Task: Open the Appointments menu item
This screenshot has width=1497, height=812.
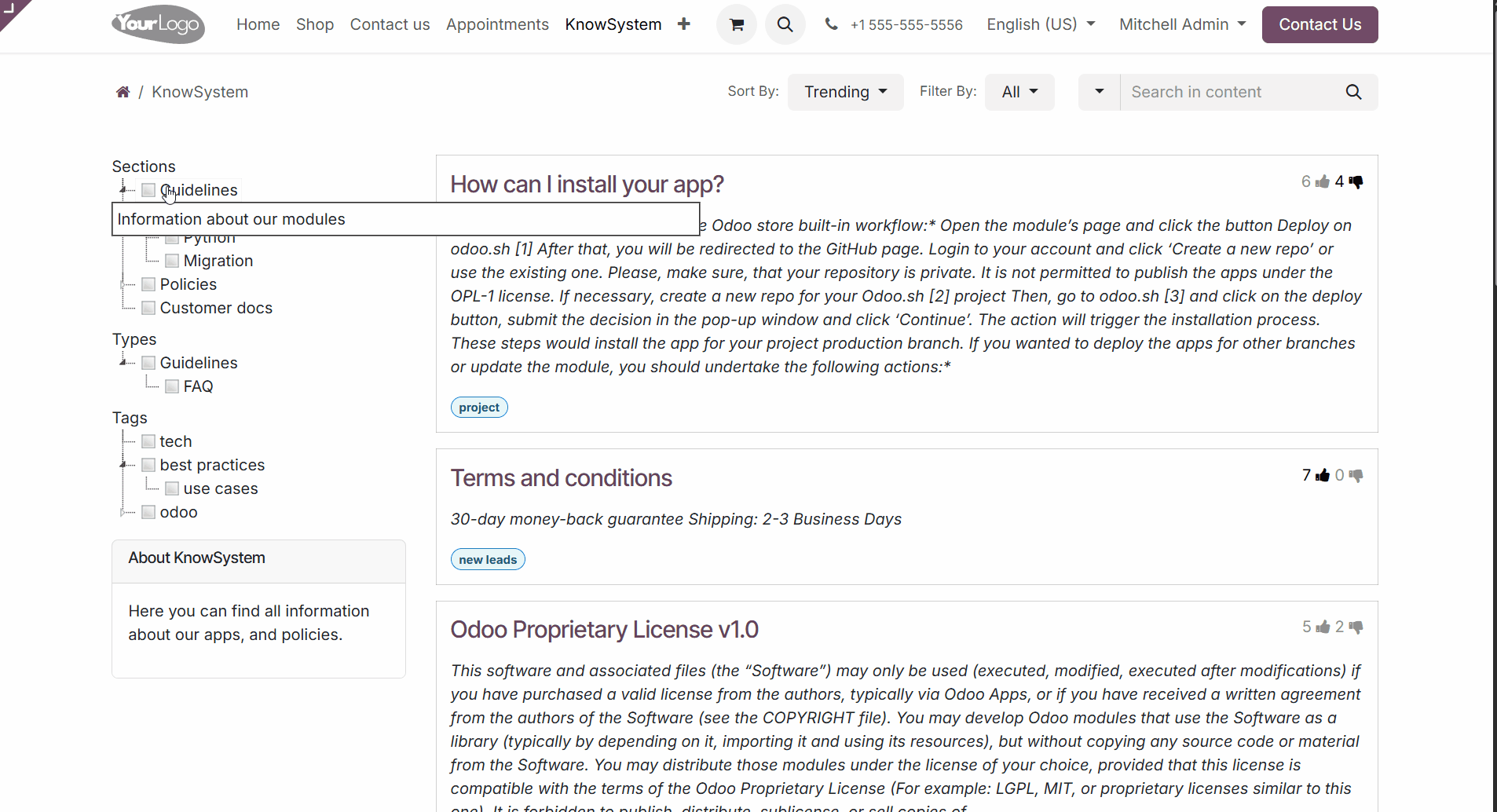Action: [497, 24]
